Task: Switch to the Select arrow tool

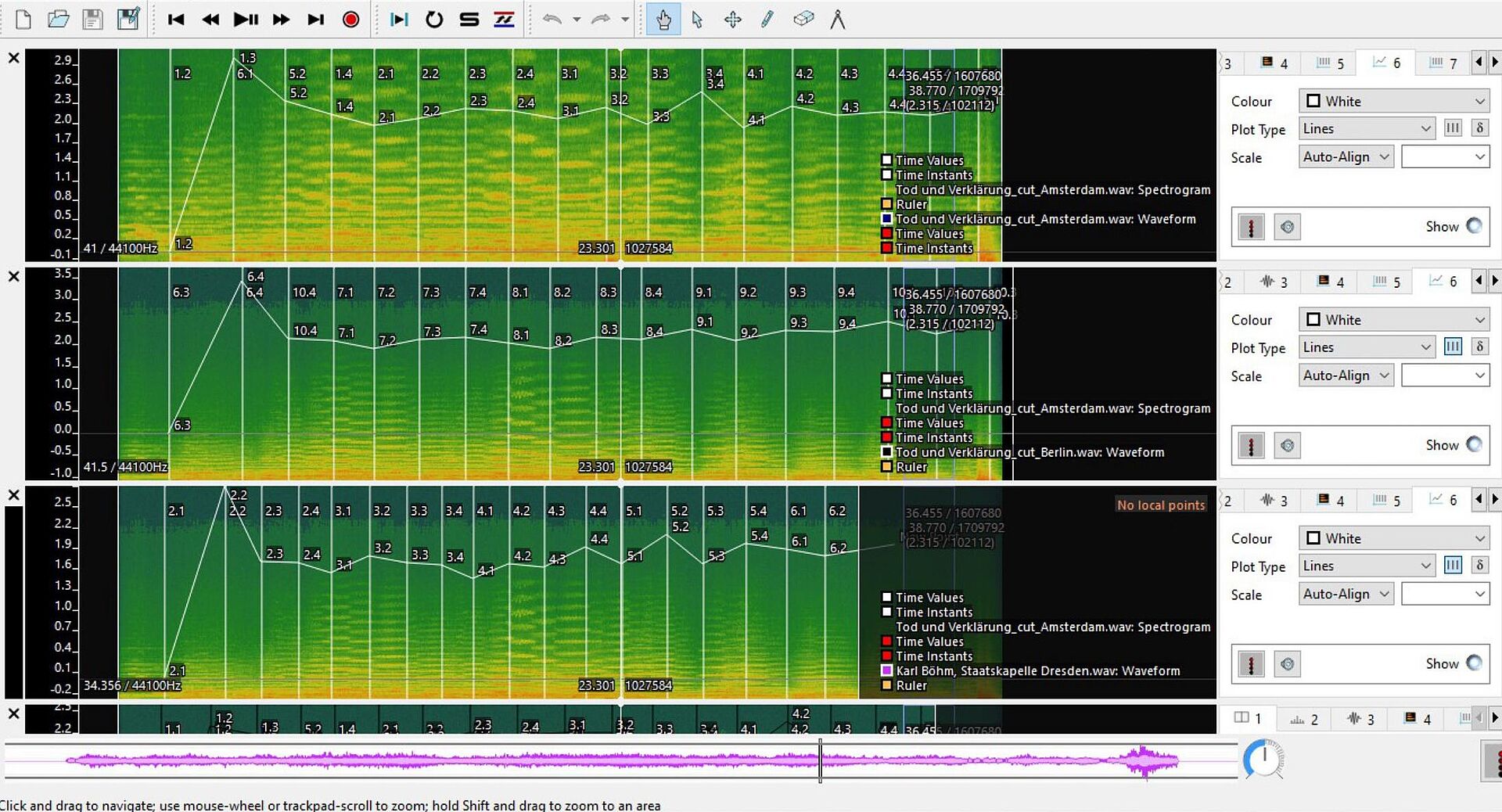Action: pos(697,20)
